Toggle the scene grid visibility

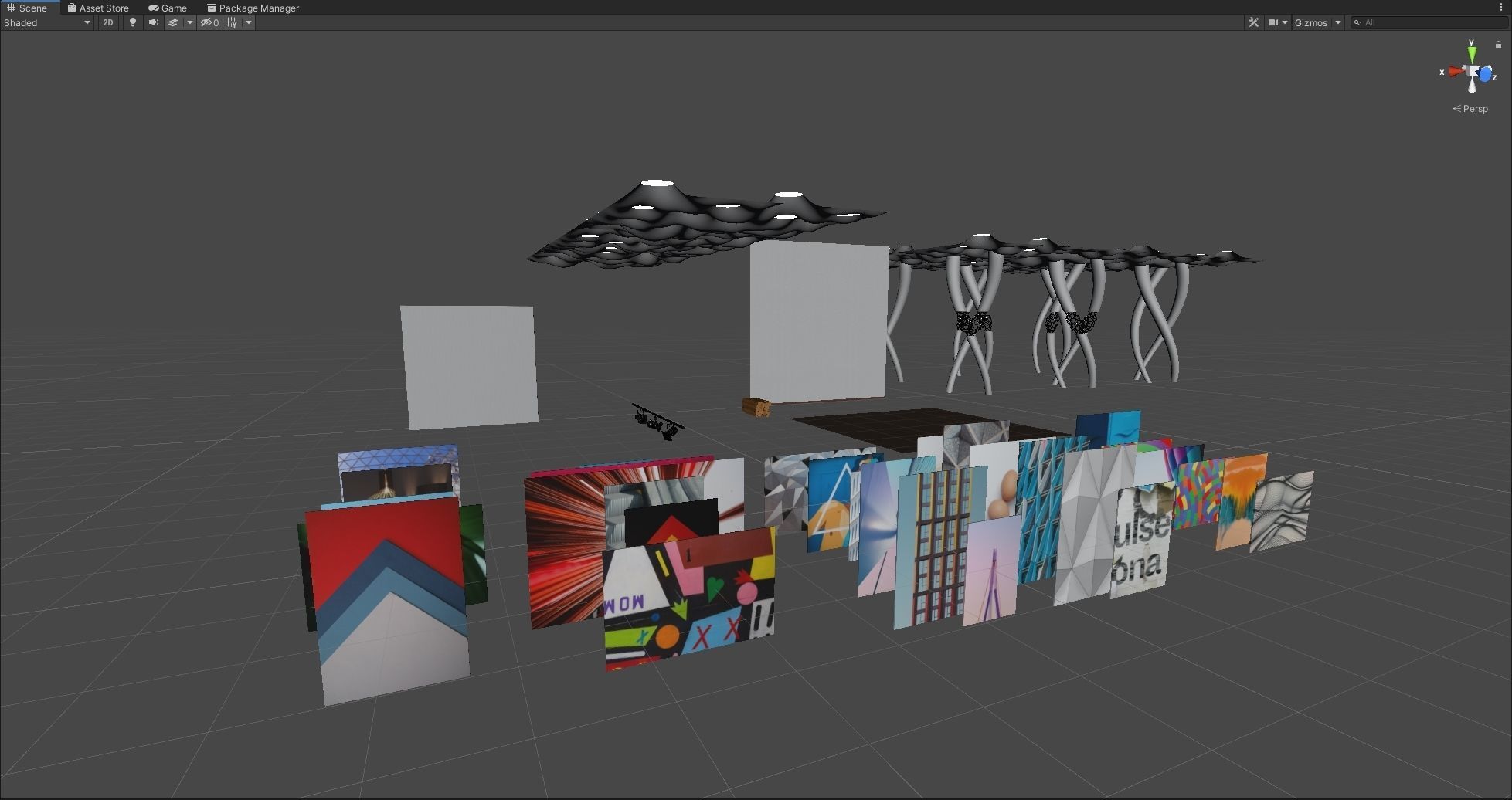coord(232,22)
